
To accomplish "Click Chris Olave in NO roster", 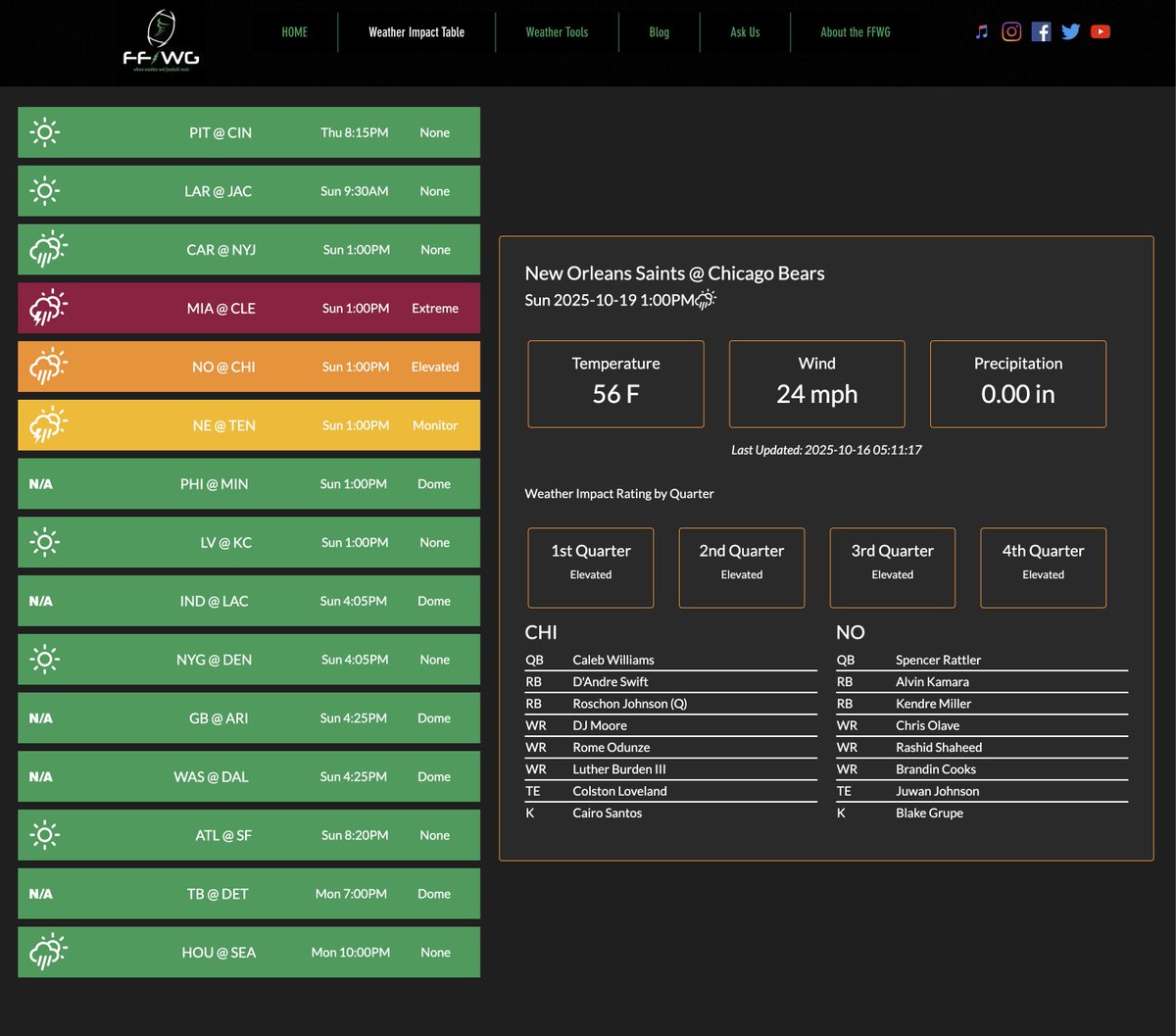I will point(927,725).
